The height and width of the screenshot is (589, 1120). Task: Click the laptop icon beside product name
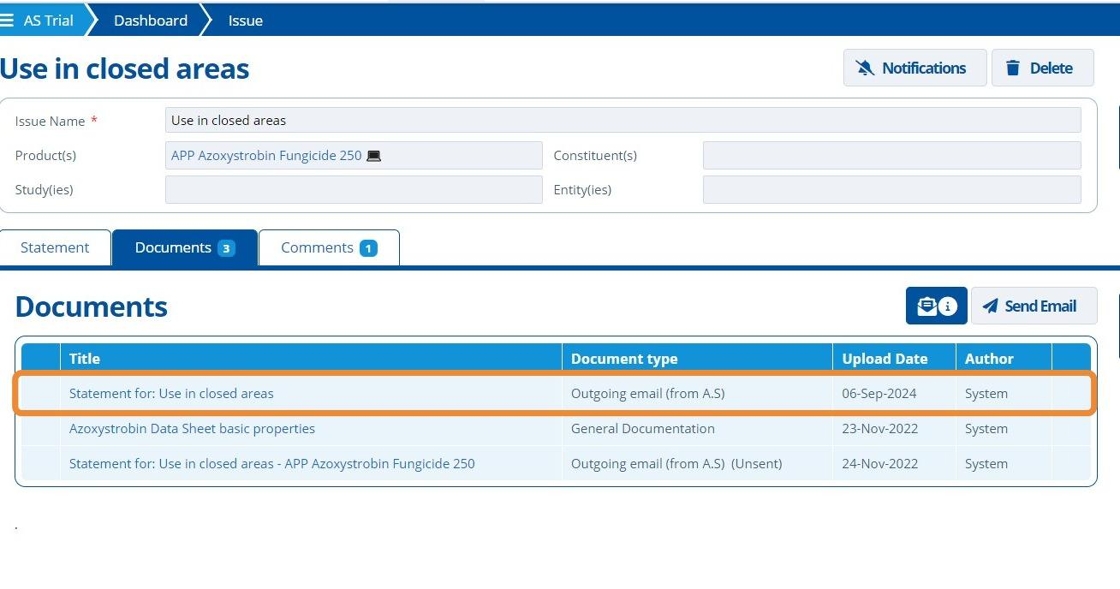[x=374, y=156]
